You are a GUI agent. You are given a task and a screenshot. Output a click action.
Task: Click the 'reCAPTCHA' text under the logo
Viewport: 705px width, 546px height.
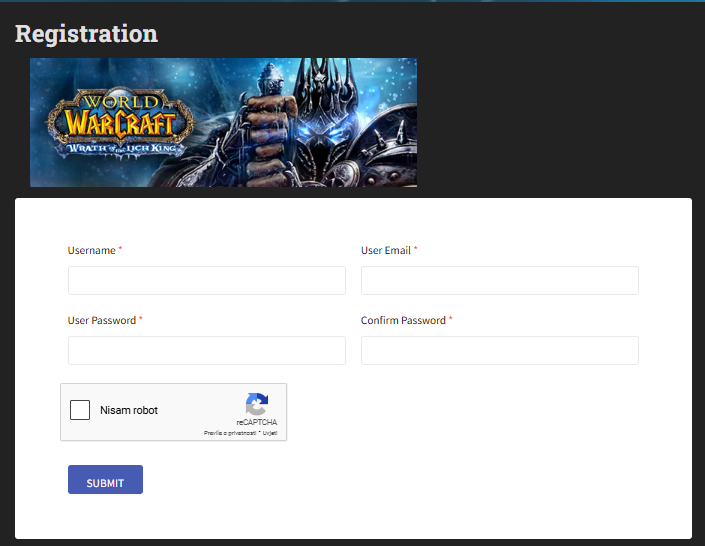click(x=257, y=423)
